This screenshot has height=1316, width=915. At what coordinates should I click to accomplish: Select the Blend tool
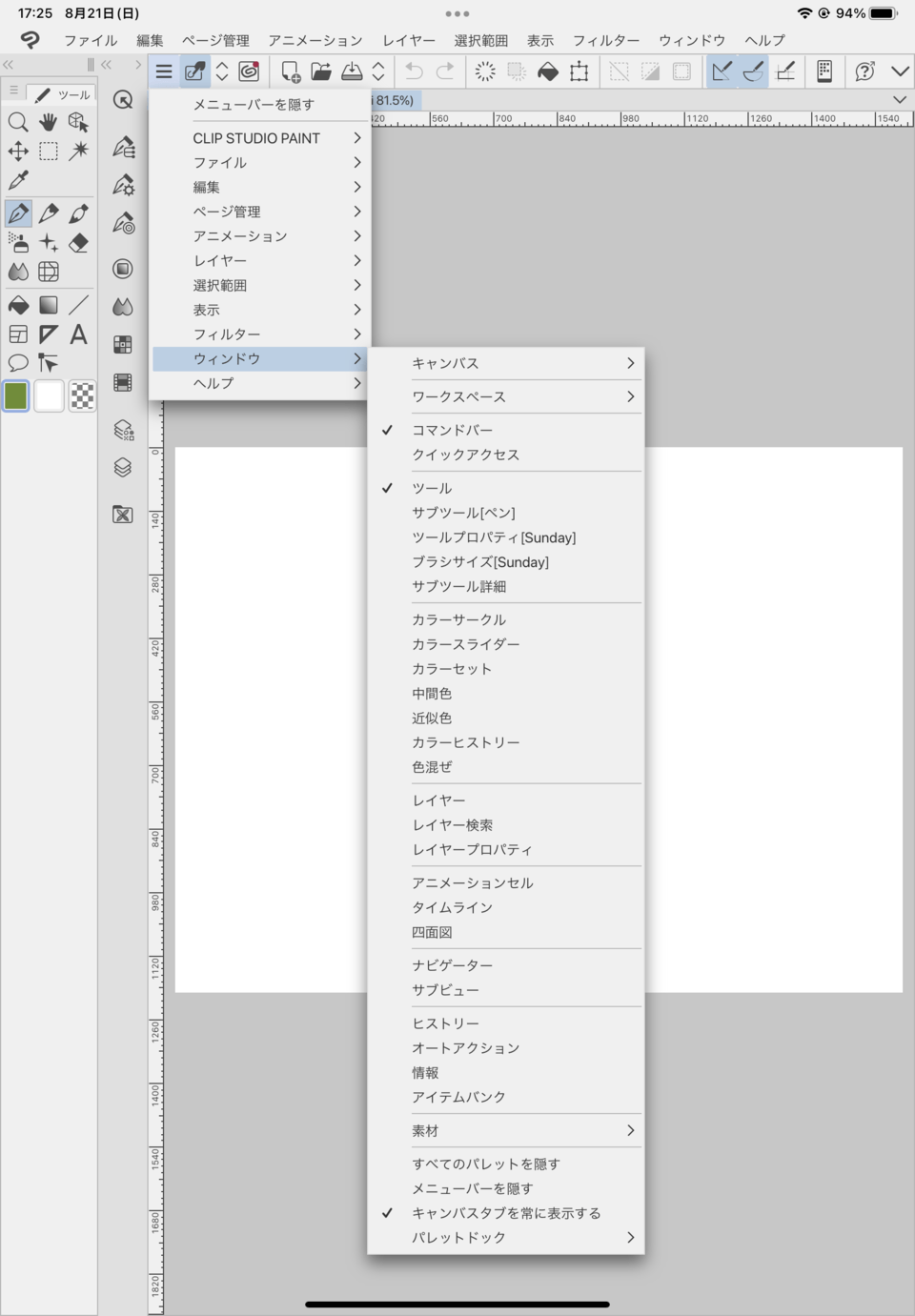pyautogui.click(x=18, y=272)
